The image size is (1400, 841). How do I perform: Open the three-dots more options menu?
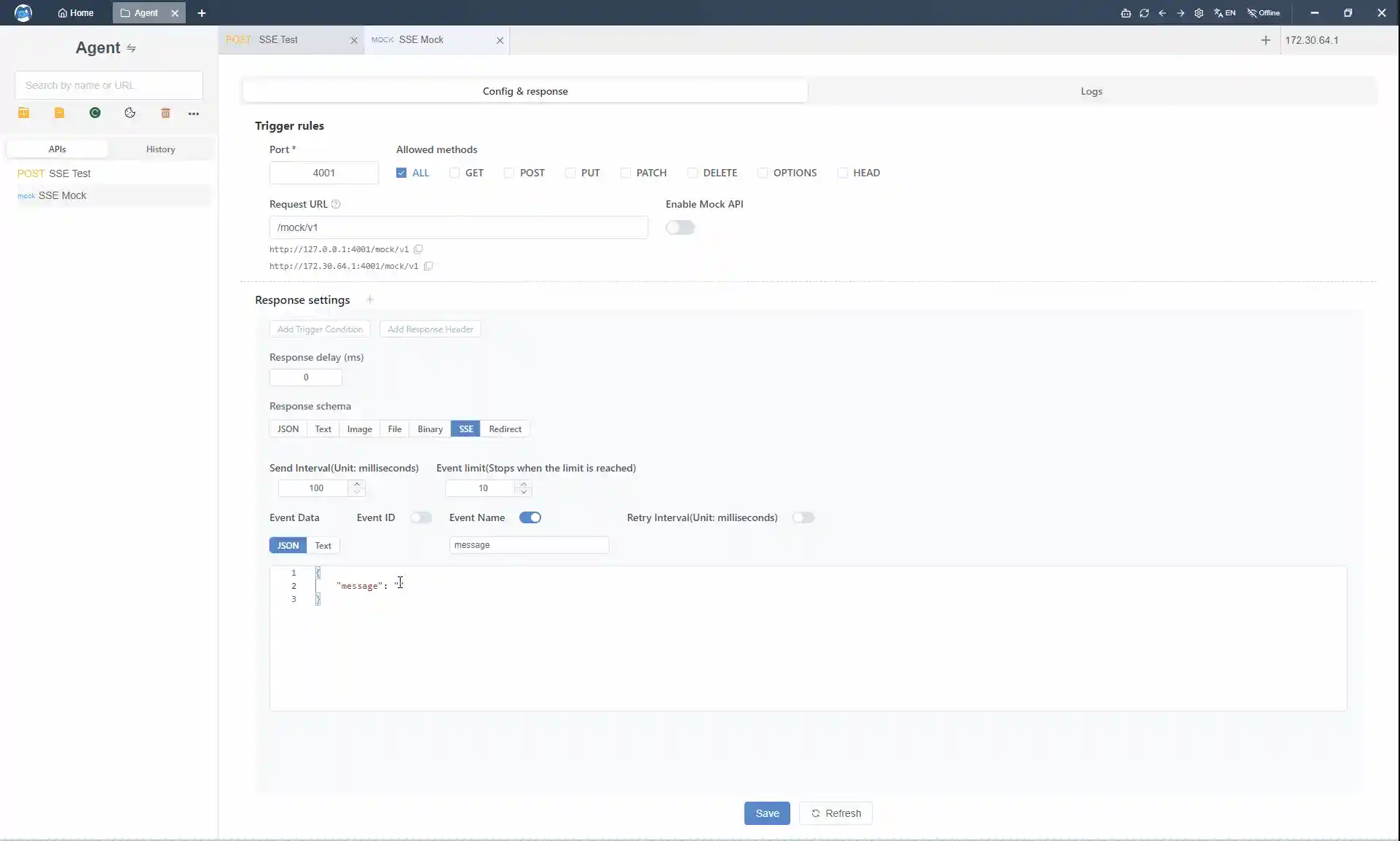pyautogui.click(x=194, y=114)
